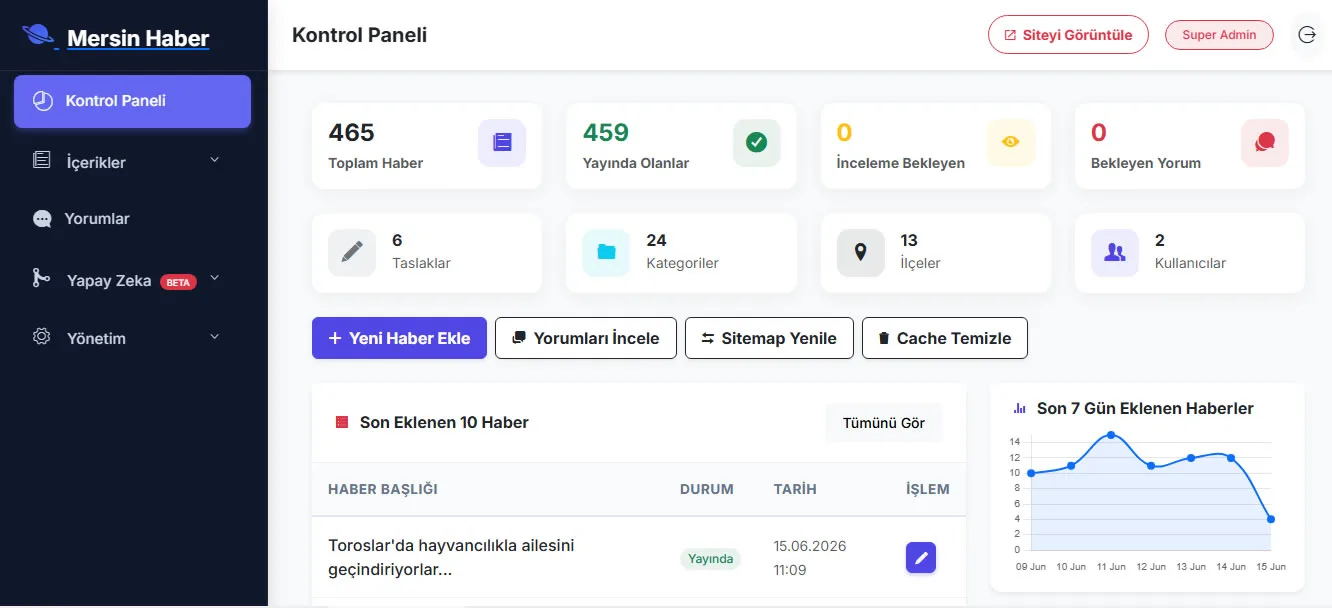Screen dimensions: 1332x608
Task: Click the Yeni Haber Ekle button
Action: pyautogui.click(x=399, y=338)
